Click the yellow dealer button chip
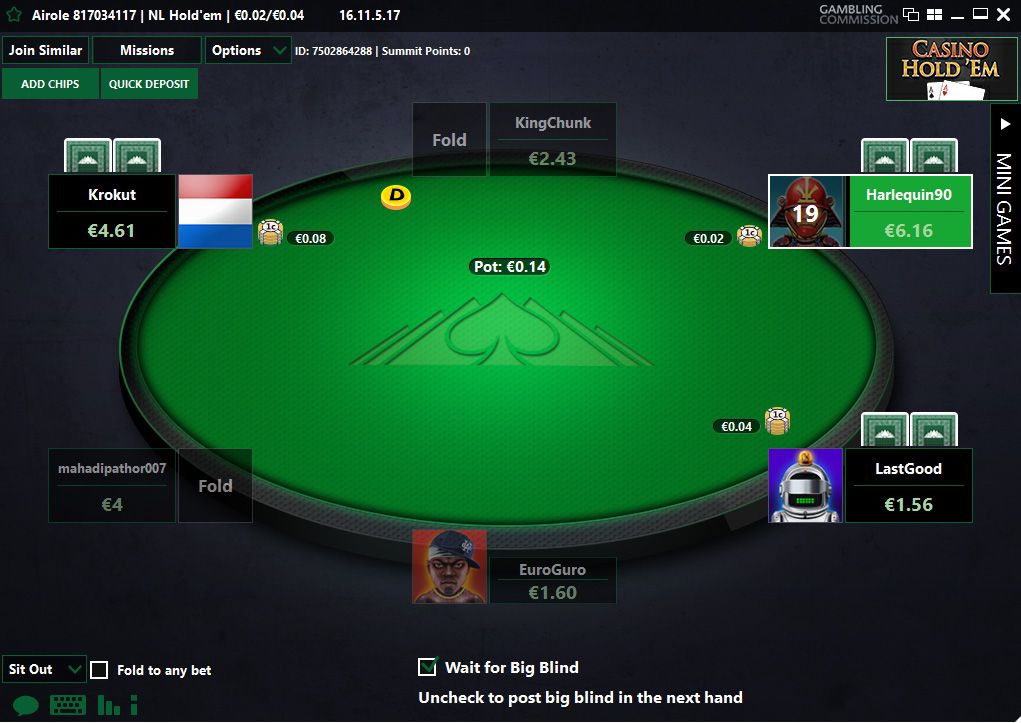 [396, 197]
